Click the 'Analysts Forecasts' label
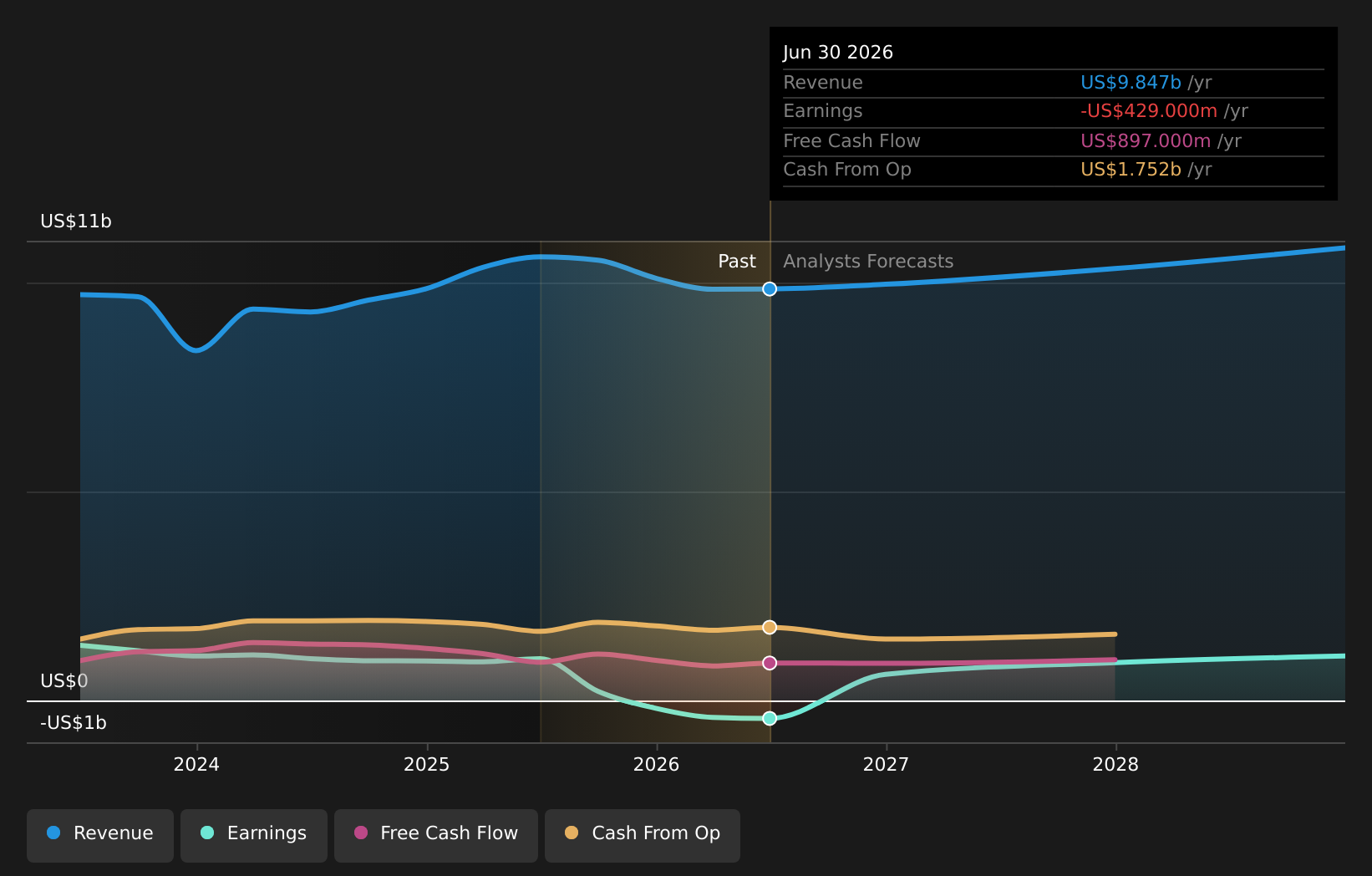Viewport: 1372px width, 876px height. click(x=868, y=262)
